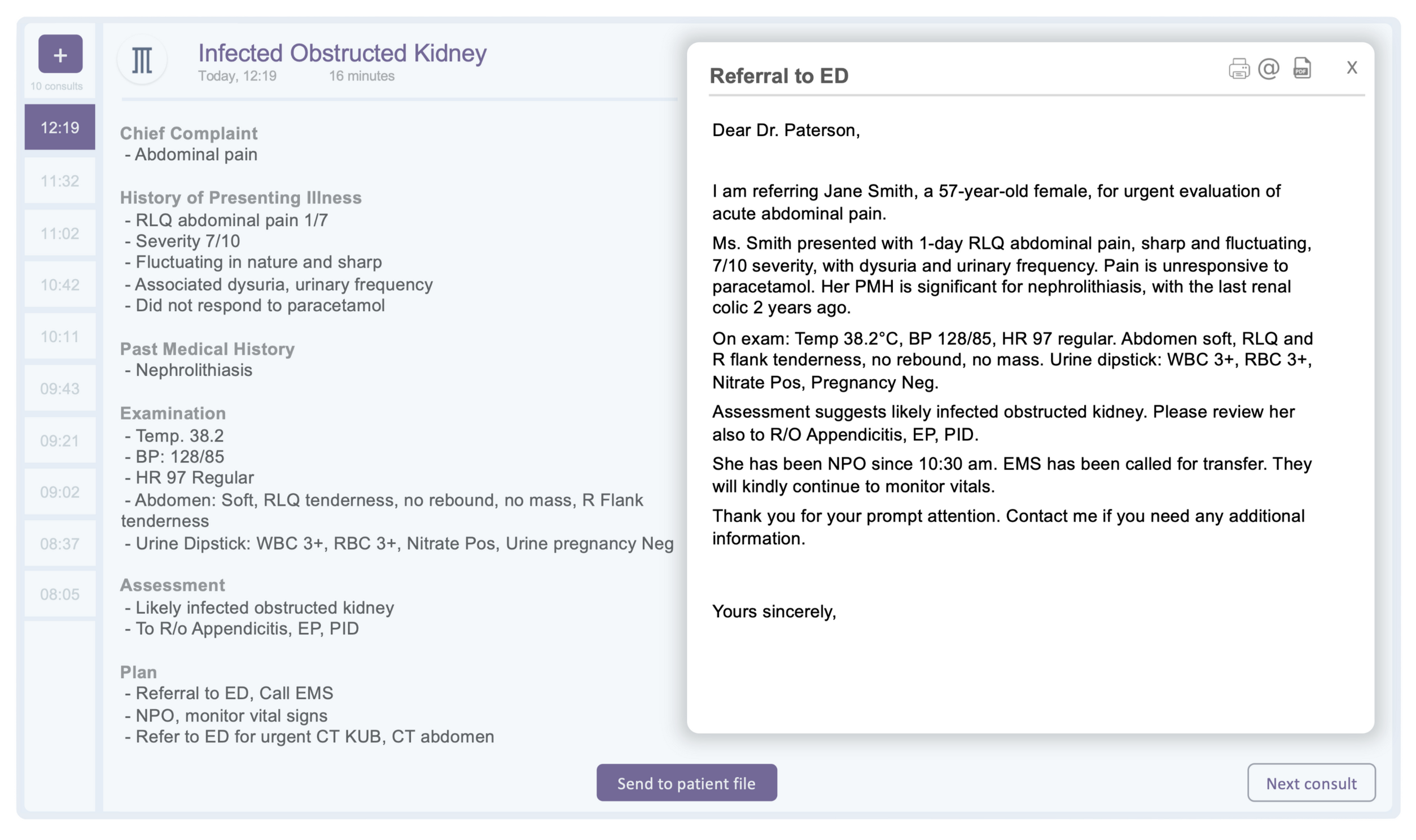Click the Infected Obstructed Kidney title
This screenshot has height=840, width=1416.
tap(342, 53)
